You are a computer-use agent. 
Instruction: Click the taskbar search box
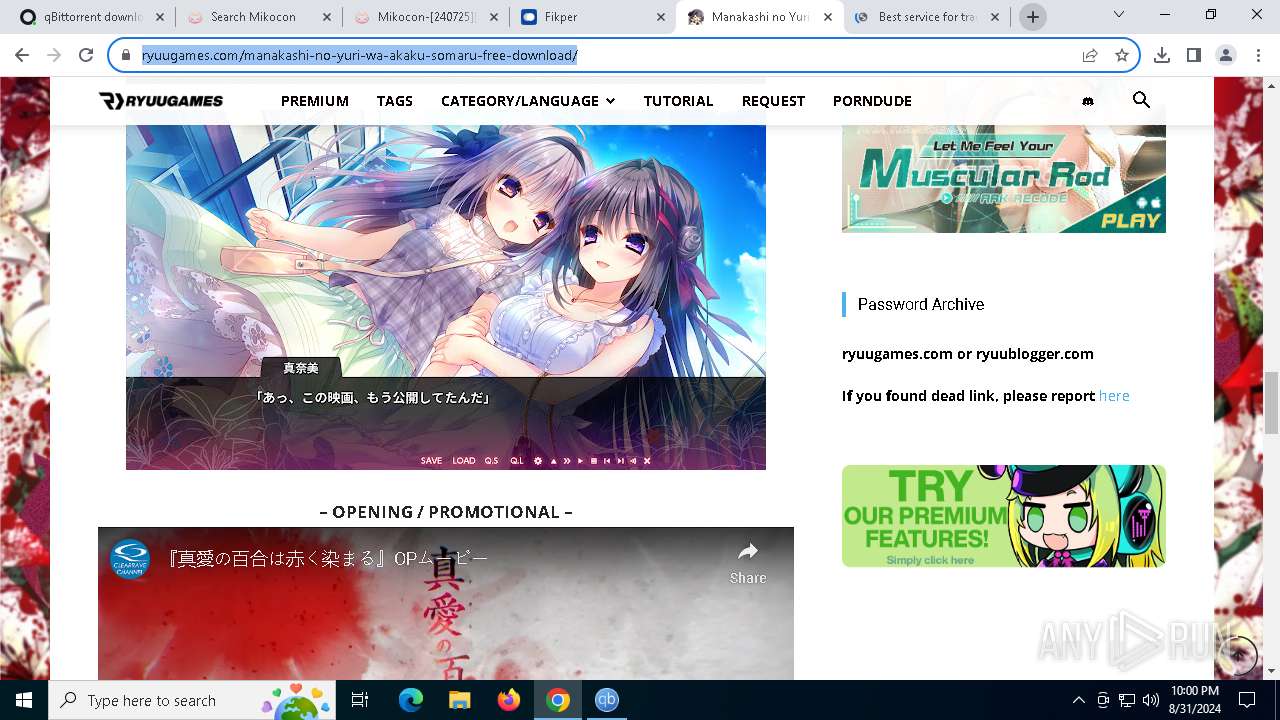[192, 700]
